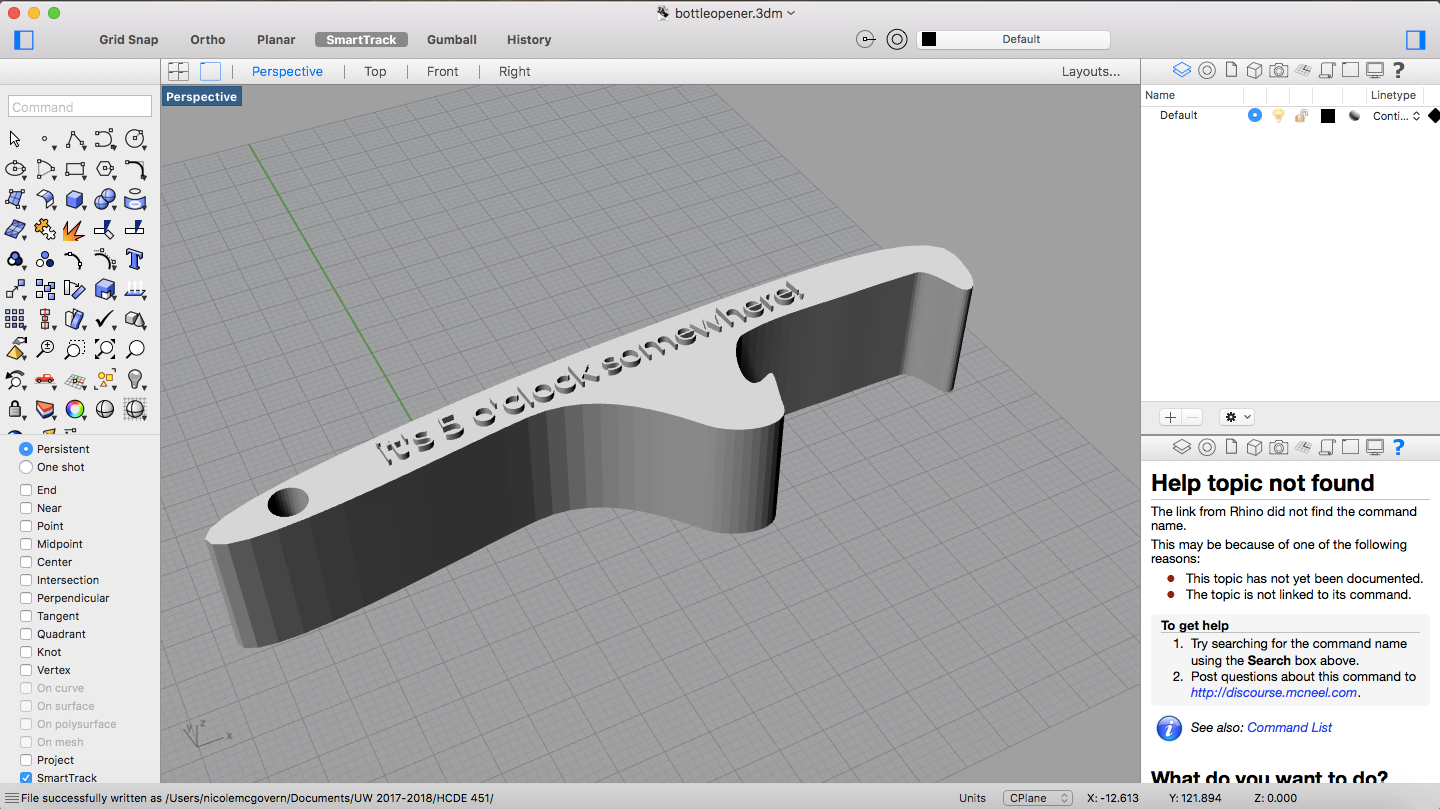Click the Boolean union spheres tool

[x=105, y=199]
